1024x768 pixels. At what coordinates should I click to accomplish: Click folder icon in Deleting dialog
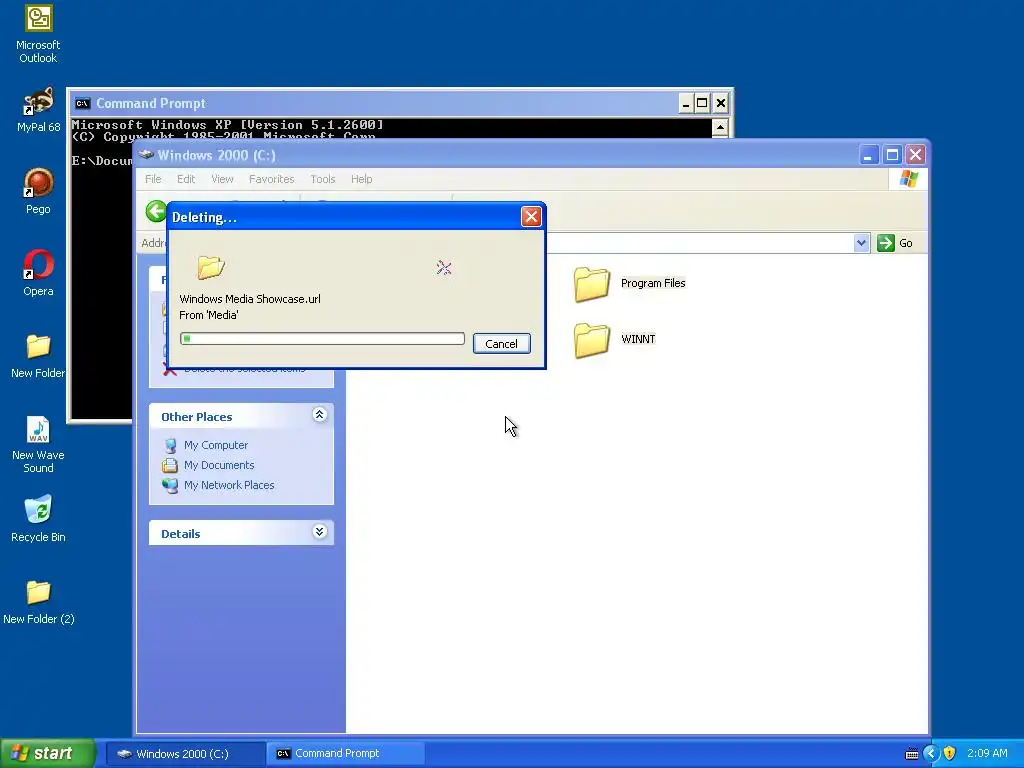pos(211,267)
